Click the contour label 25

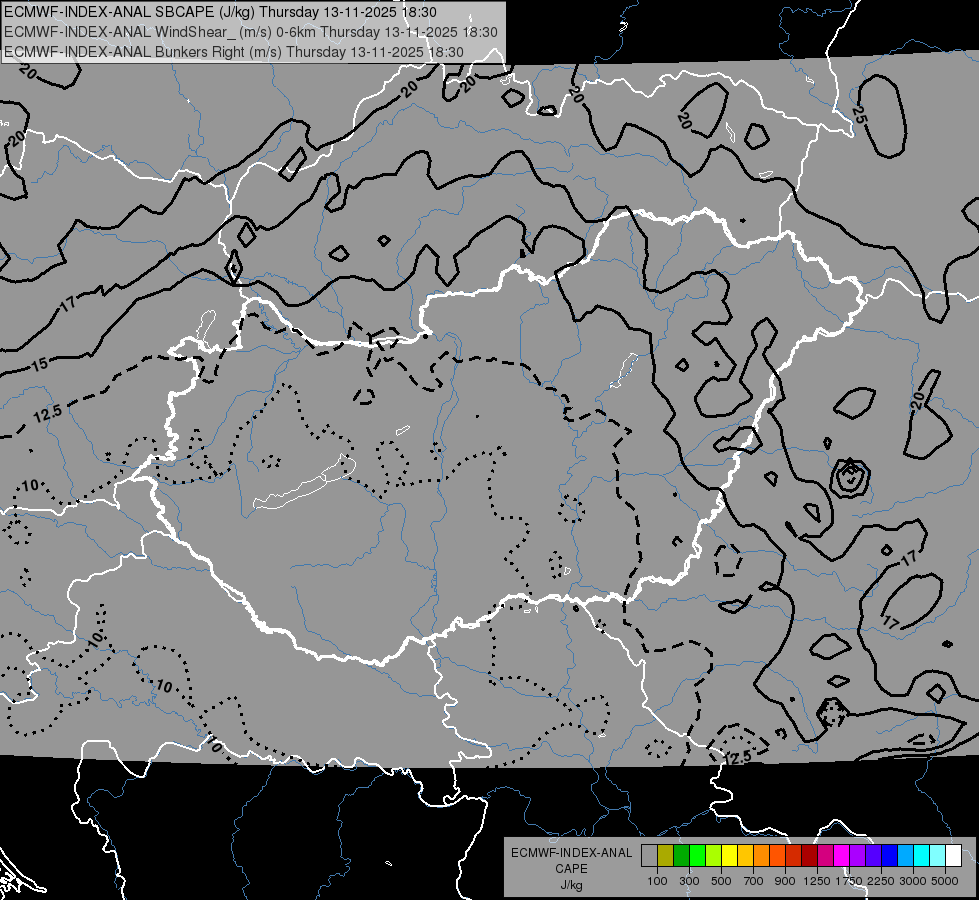pyautogui.click(x=859, y=114)
